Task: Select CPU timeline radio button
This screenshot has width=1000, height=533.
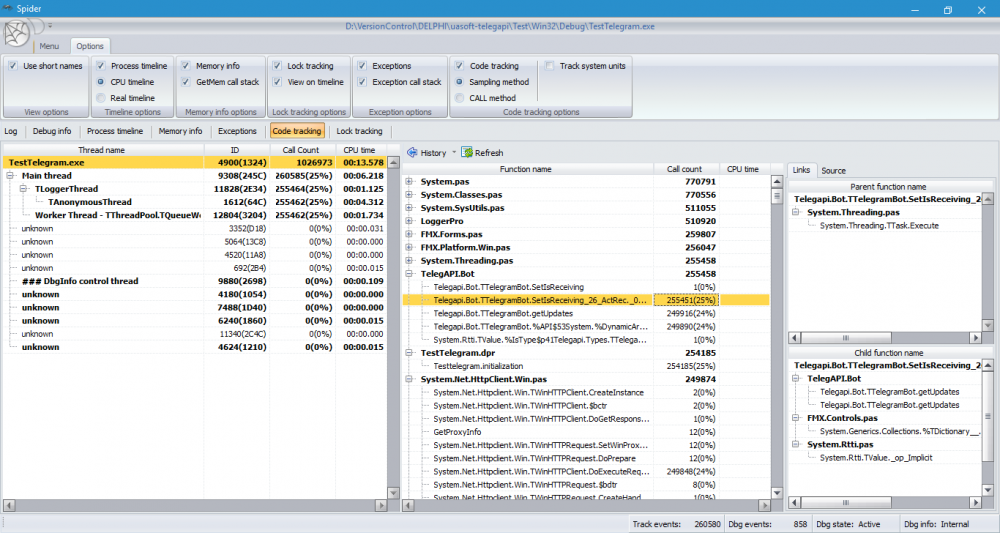Action: (x=101, y=82)
